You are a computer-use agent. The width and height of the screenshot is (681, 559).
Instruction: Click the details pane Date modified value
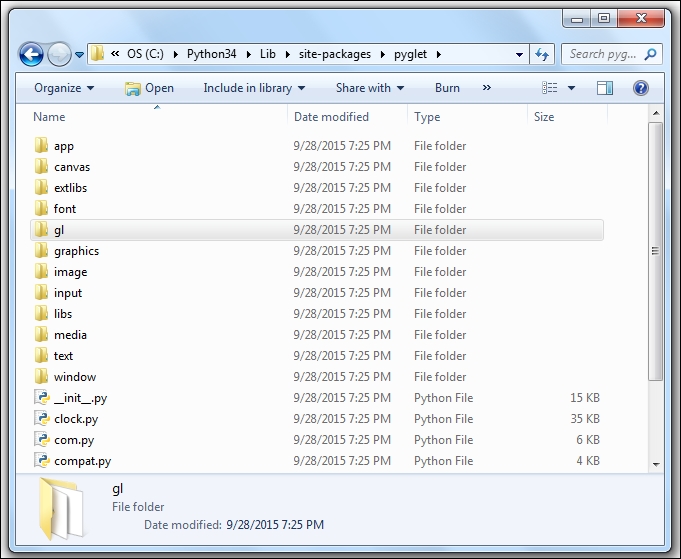click(275, 525)
